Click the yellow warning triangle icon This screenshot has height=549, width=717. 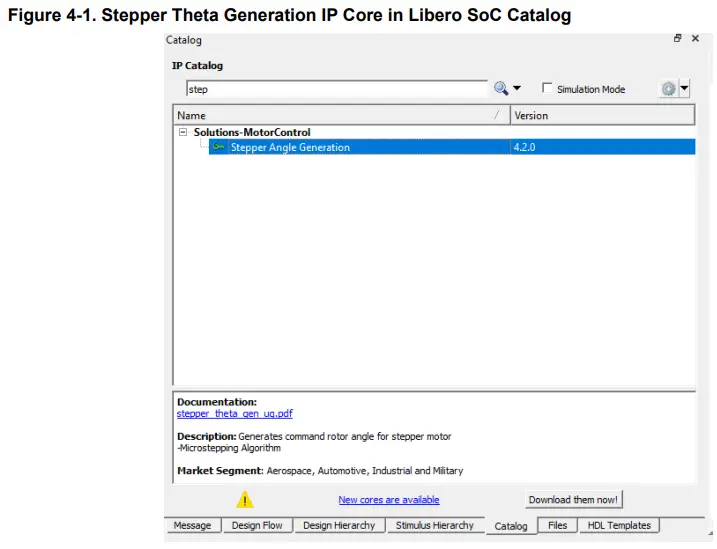pyautogui.click(x=245, y=500)
